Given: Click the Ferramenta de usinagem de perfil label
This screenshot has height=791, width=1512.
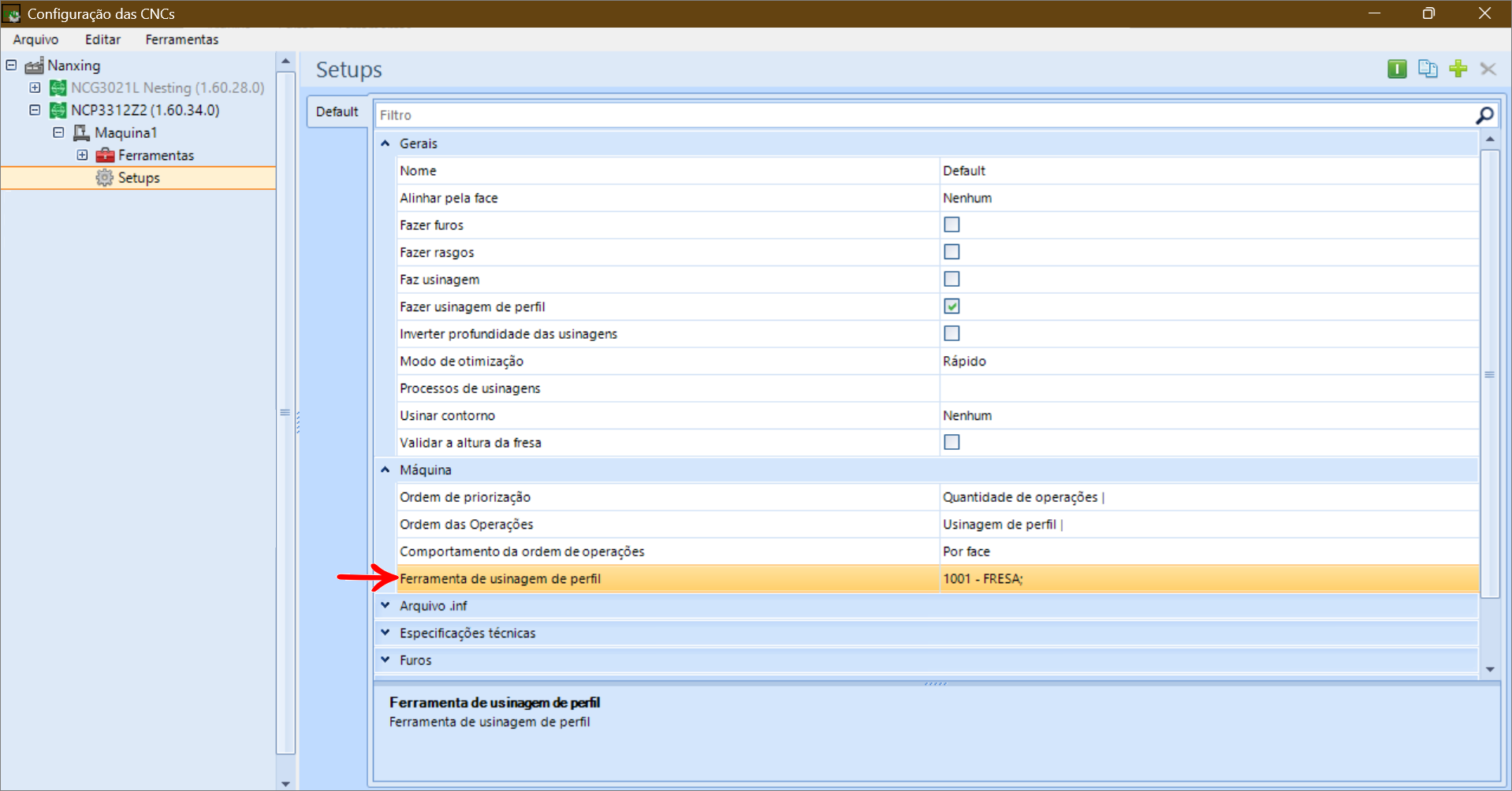Looking at the screenshot, I should click(x=500, y=578).
